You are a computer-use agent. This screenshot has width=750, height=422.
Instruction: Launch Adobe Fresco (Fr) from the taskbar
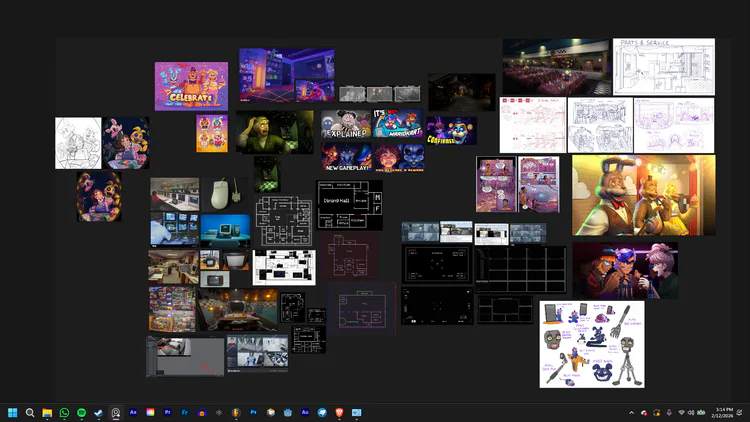(x=185, y=412)
